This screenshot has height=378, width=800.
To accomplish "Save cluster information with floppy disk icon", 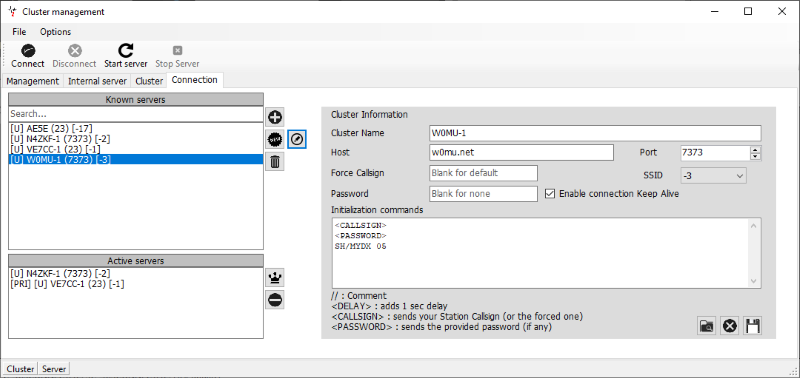I will coord(753,326).
